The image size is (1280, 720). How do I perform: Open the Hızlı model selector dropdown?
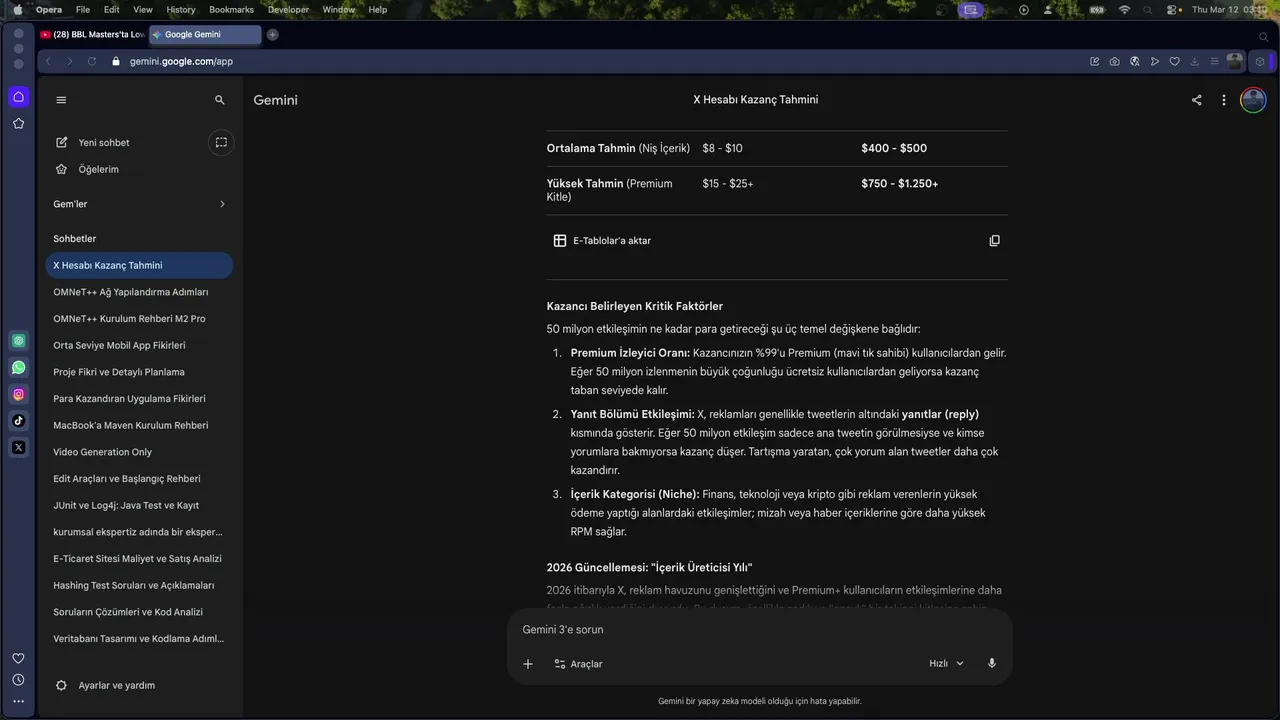click(946, 664)
